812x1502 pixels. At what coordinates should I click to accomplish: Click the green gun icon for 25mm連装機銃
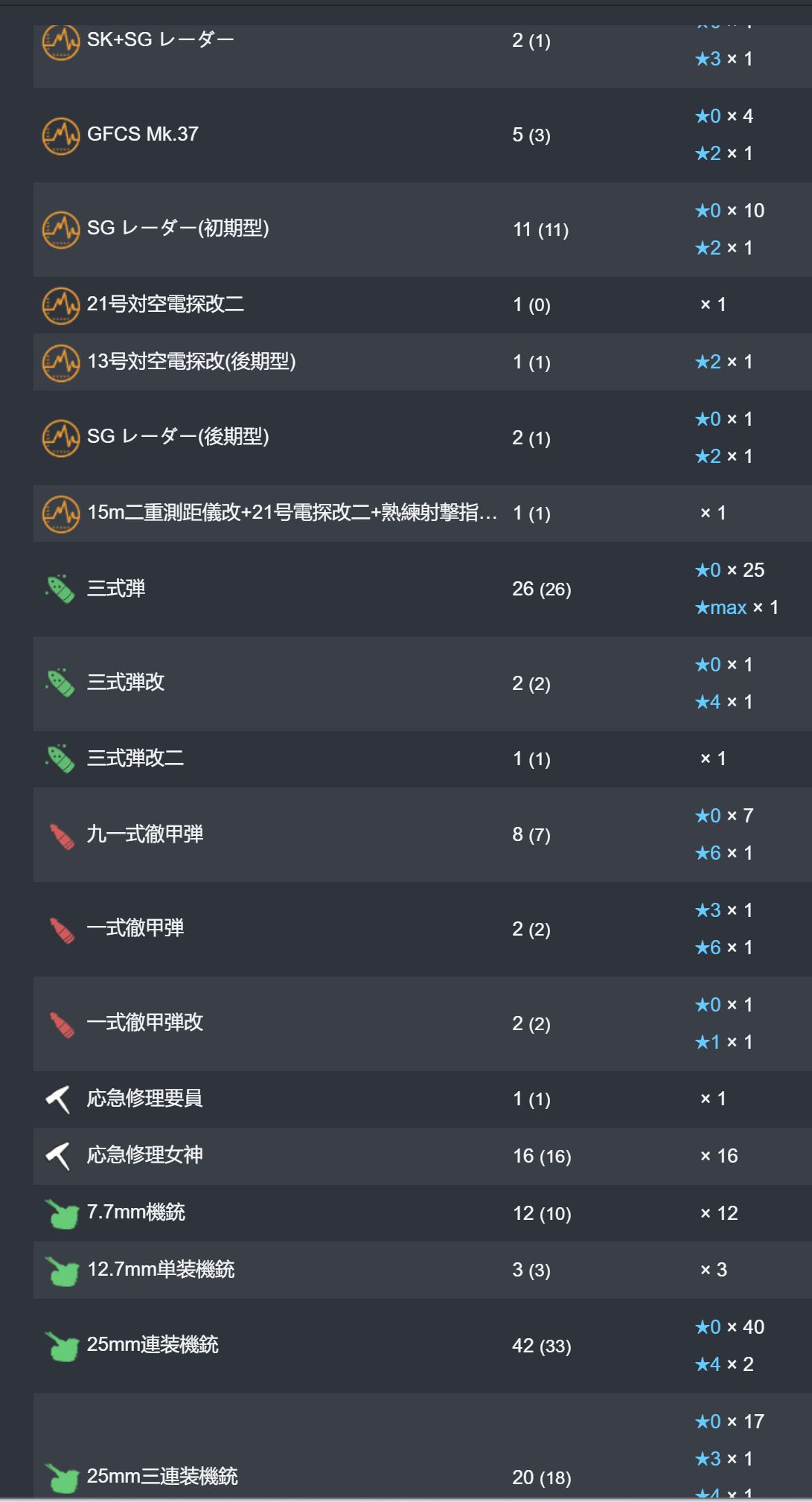(62, 1346)
